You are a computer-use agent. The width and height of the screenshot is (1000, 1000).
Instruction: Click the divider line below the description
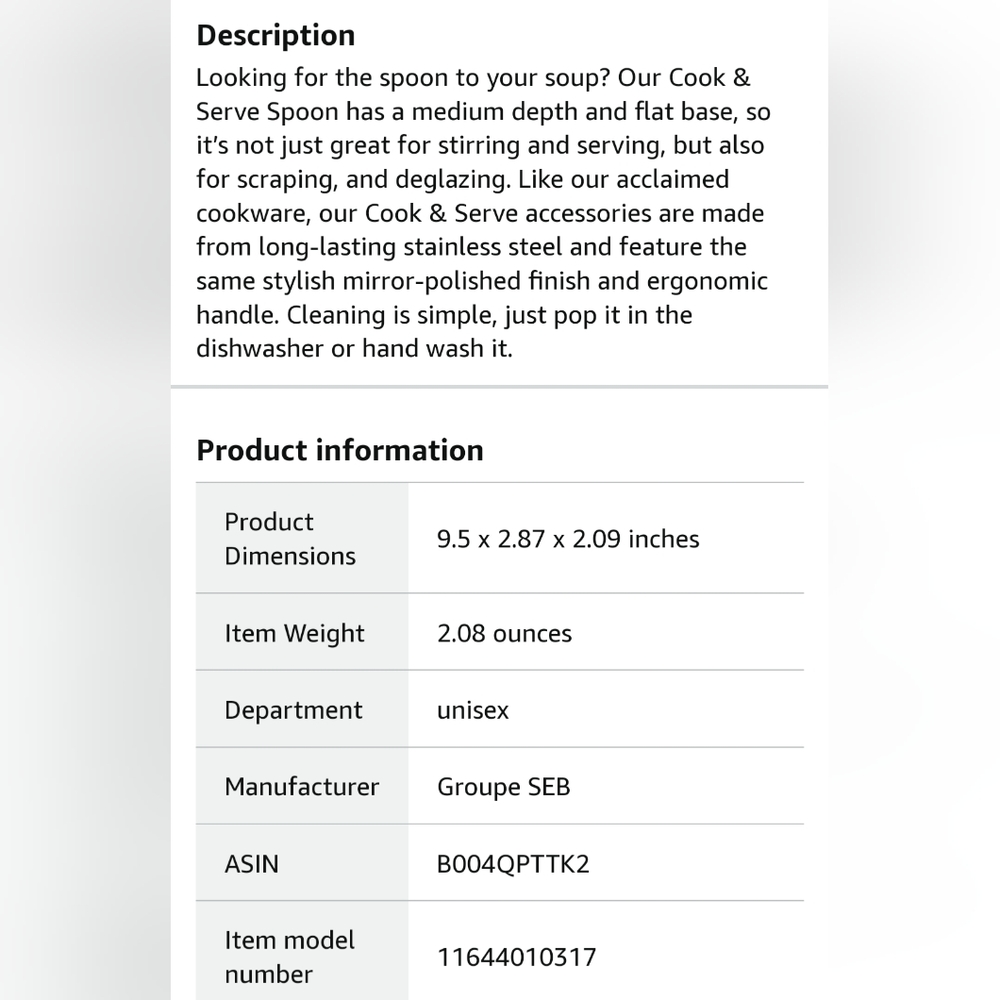pyautogui.click(x=499, y=386)
